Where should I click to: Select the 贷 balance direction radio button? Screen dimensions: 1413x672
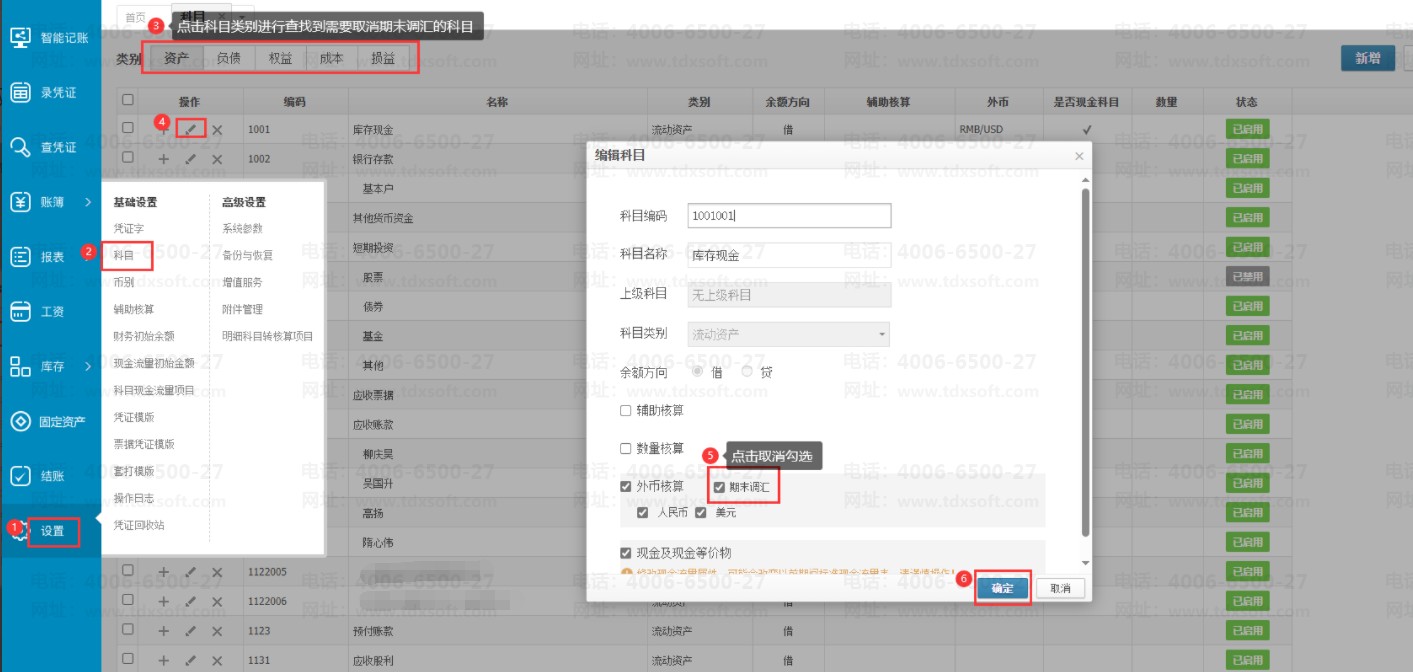pos(747,372)
